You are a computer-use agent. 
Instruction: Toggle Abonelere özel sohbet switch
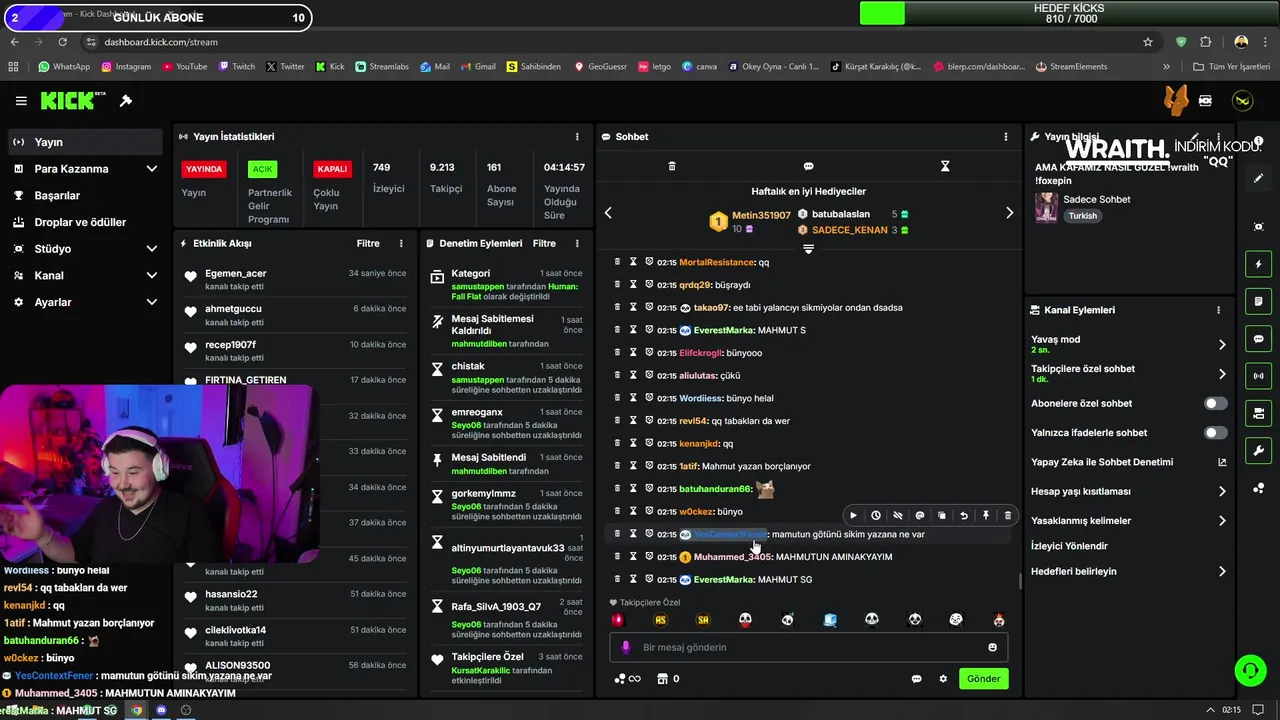(1215, 403)
